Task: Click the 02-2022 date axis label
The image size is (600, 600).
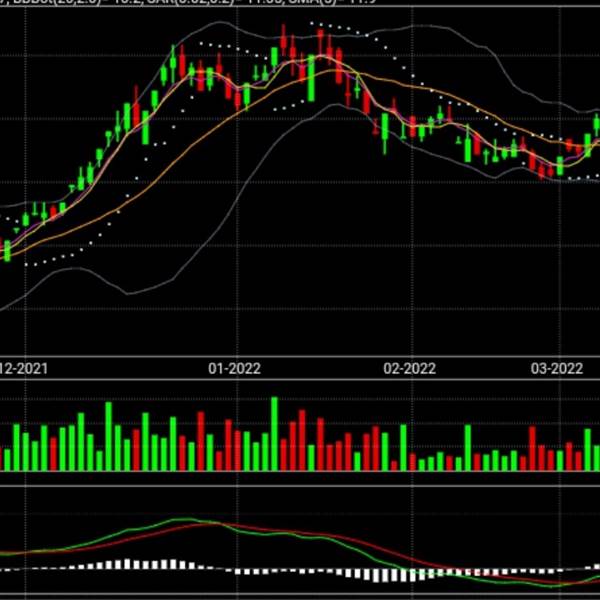Action: pyautogui.click(x=409, y=368)
